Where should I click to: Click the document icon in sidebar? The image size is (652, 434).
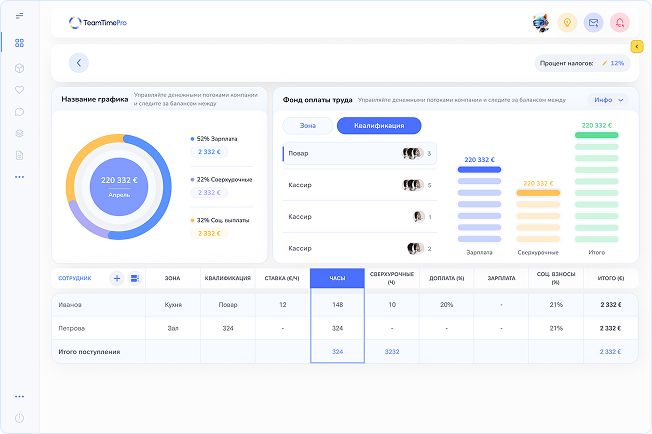point(19,155)
